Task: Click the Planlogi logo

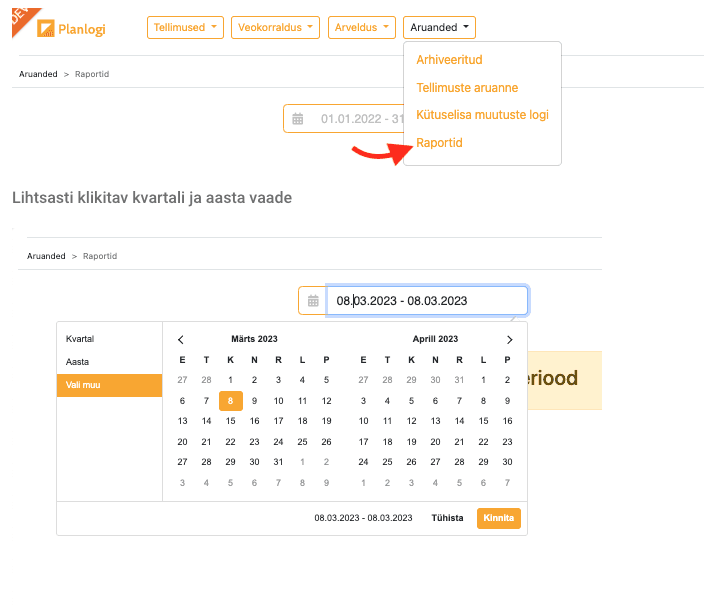Action: (71, 28)
